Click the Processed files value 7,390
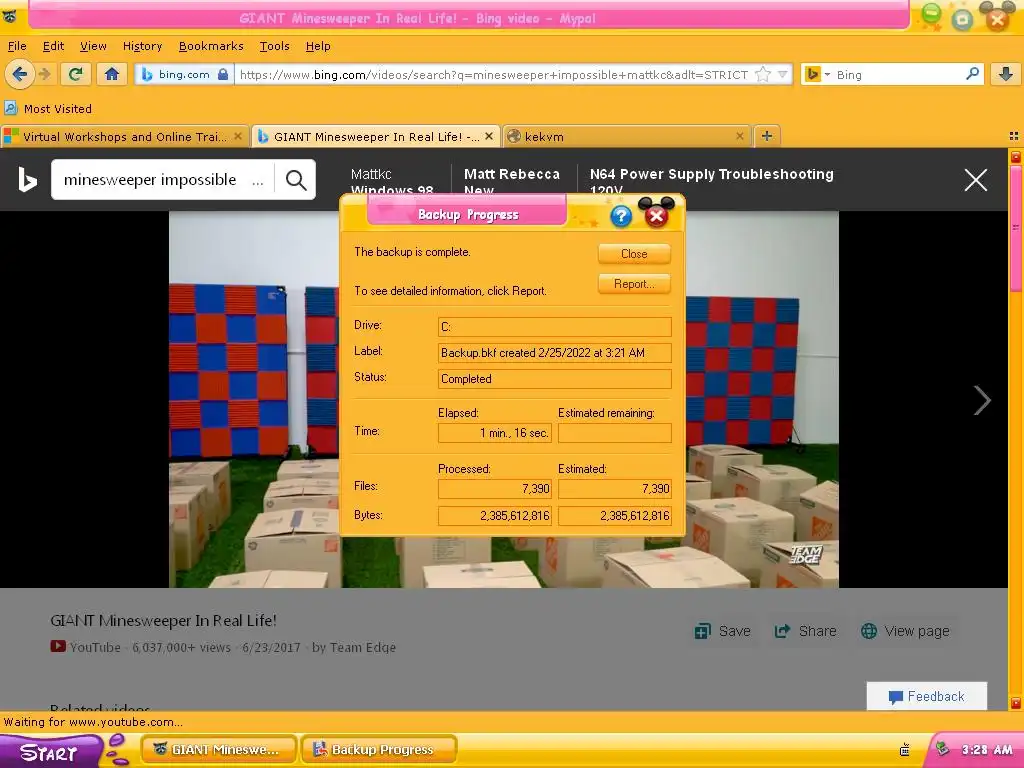This screenshot has width=1024, height=768. [x=495, y=488]
